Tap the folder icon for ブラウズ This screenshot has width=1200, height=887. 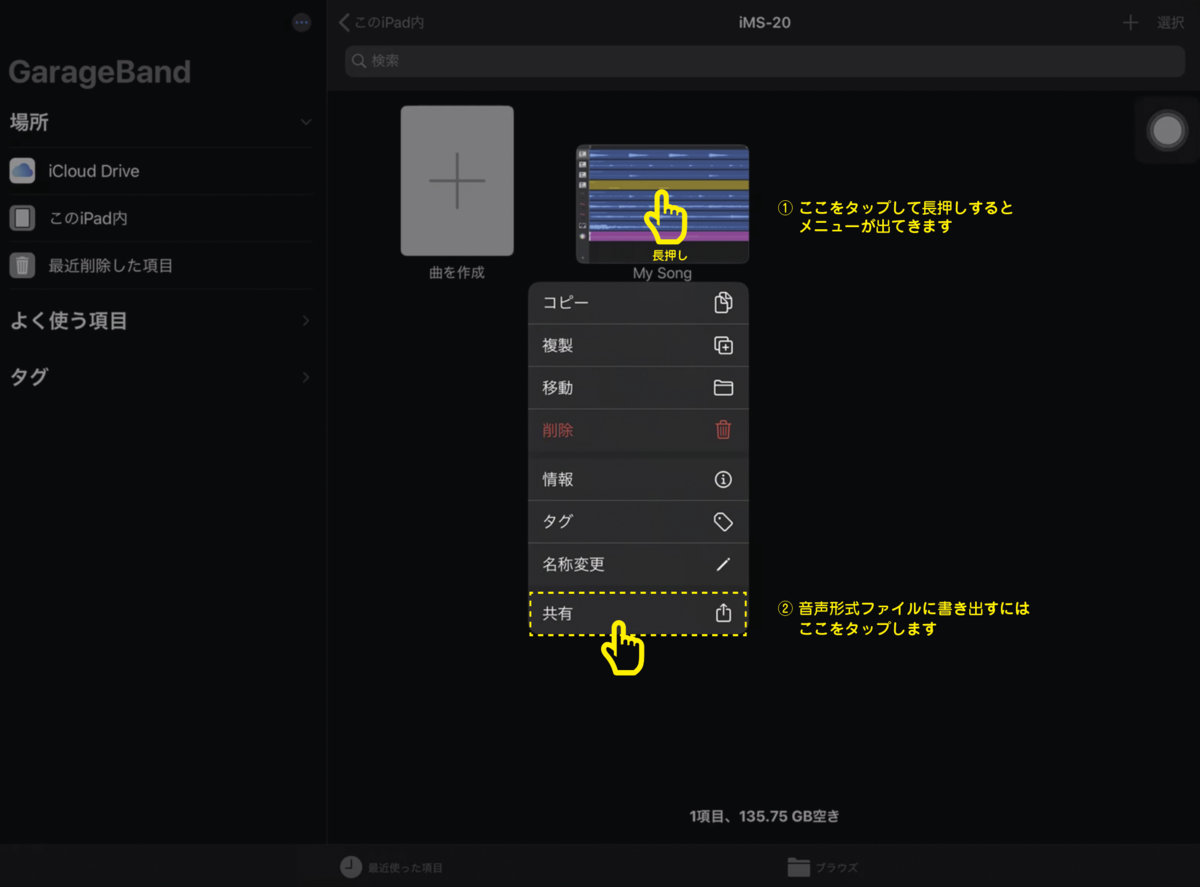point(798,867)
